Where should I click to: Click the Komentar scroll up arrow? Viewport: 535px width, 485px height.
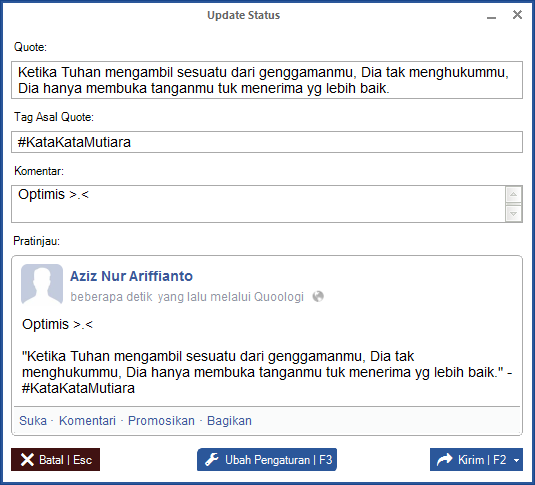coord(514,195)
